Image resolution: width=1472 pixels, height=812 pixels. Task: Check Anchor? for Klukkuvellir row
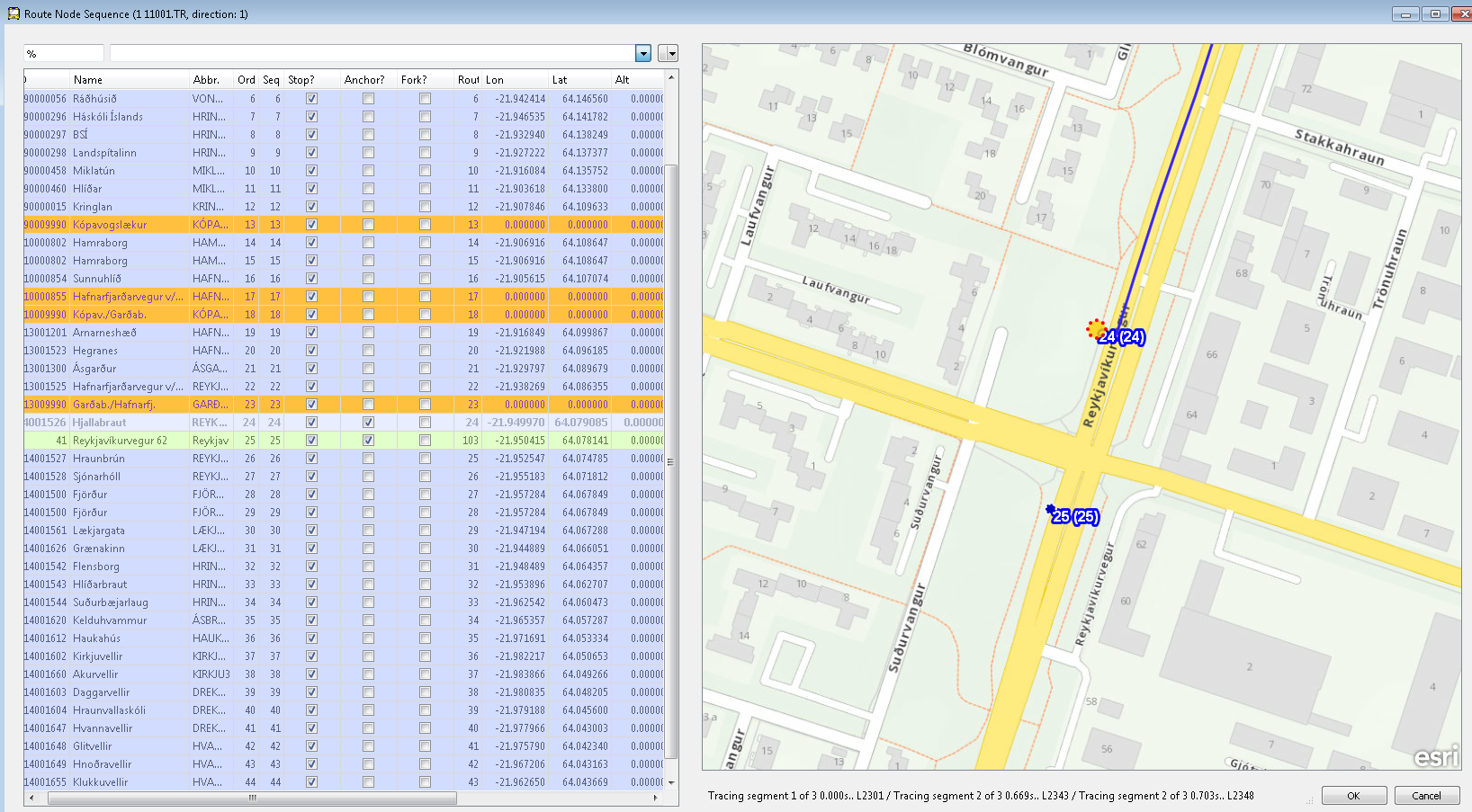368,782
